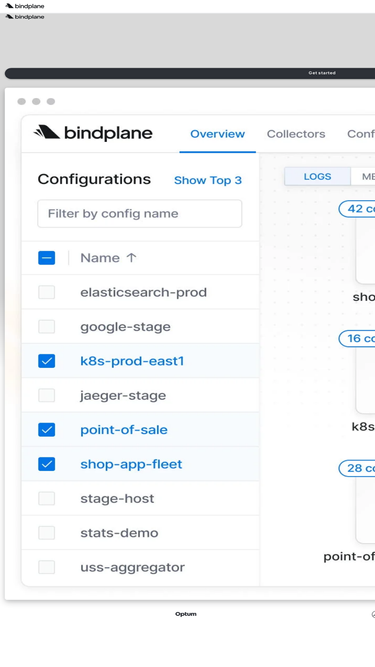Image resolution: width=375 pixels, height=667 pixels.
Task: Click the Get started banner button
Action: click(322, 73)
